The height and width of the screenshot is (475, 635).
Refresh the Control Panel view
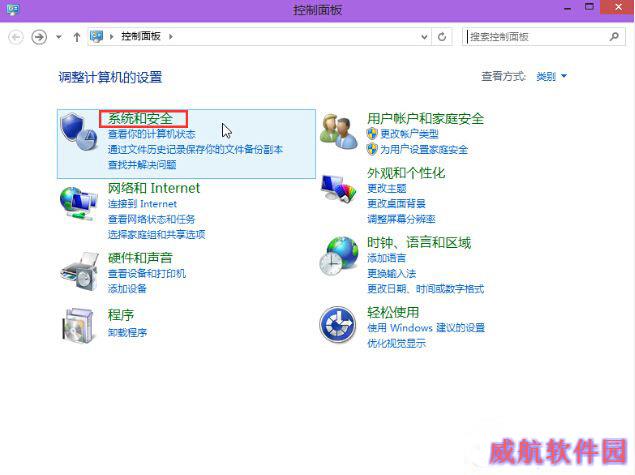pyautogui.click(x=442, y=37)
